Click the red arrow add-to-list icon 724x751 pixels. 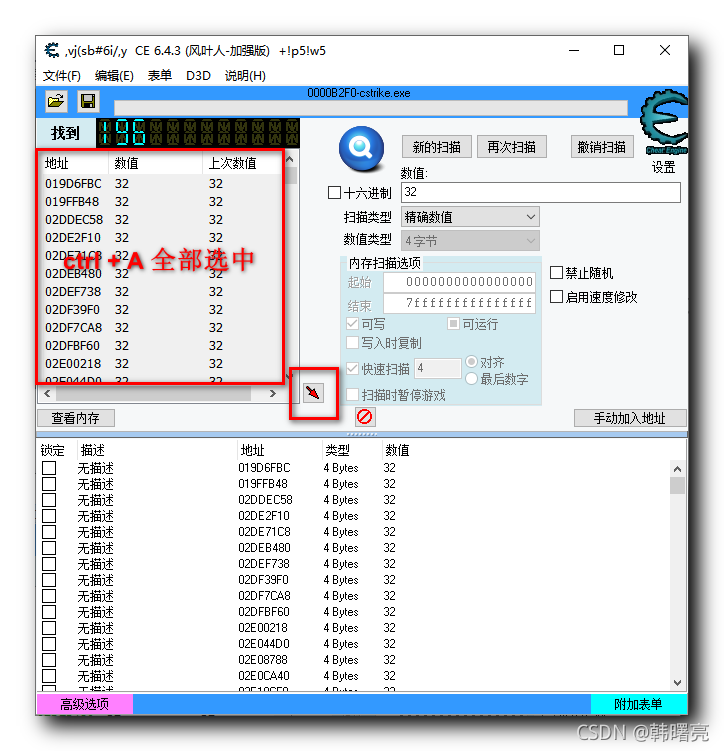313,393
